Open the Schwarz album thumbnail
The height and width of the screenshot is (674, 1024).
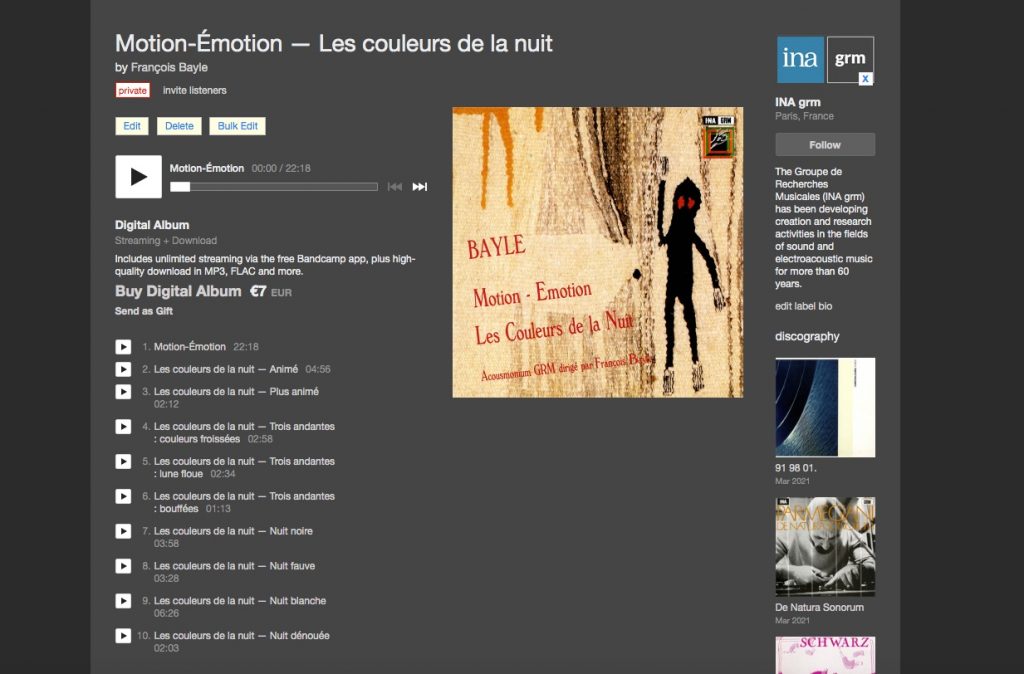(825, 655)
